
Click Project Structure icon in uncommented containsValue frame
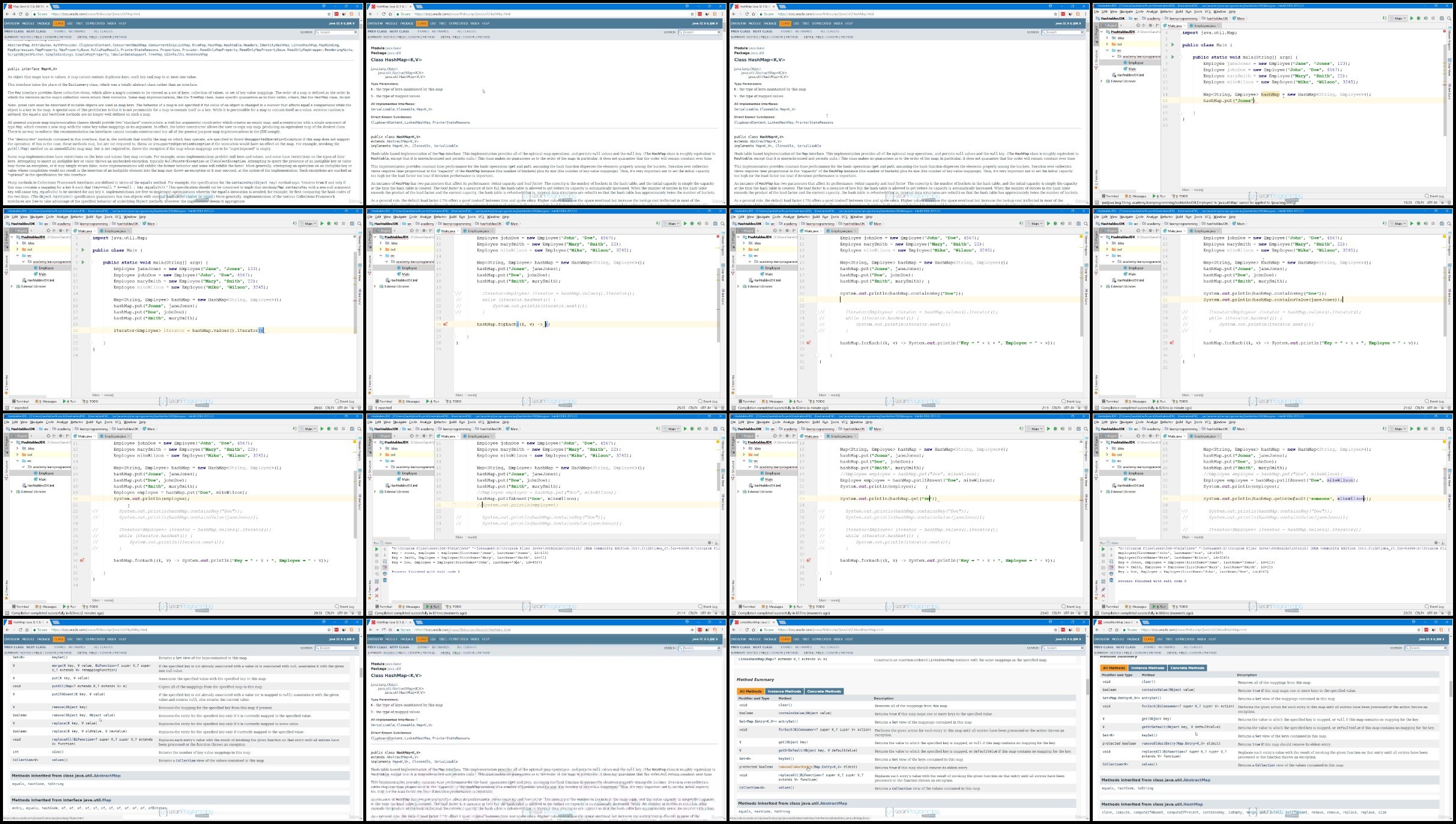click(x=1442, y=223)
